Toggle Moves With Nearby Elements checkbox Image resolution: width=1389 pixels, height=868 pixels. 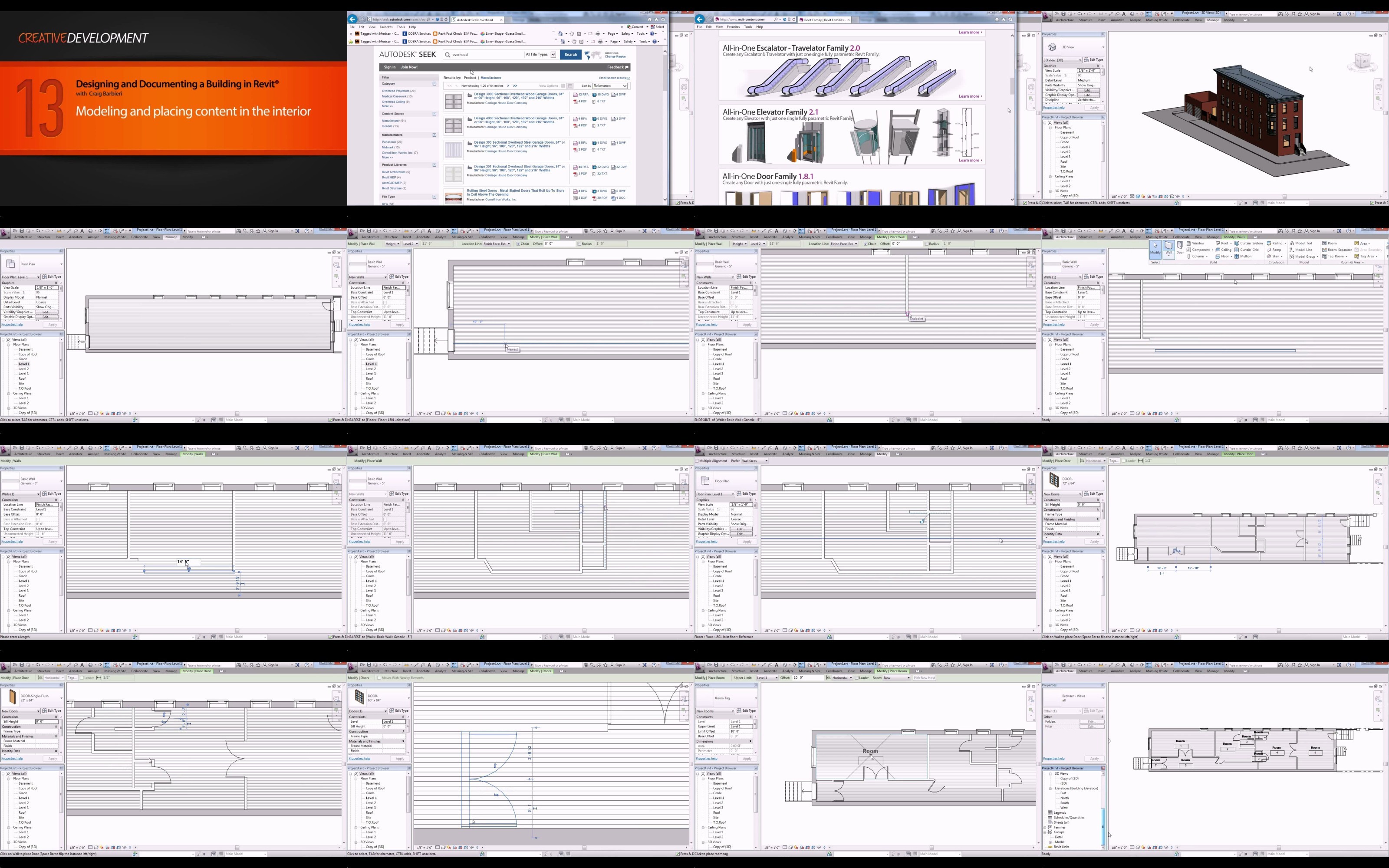coord(379,677)
